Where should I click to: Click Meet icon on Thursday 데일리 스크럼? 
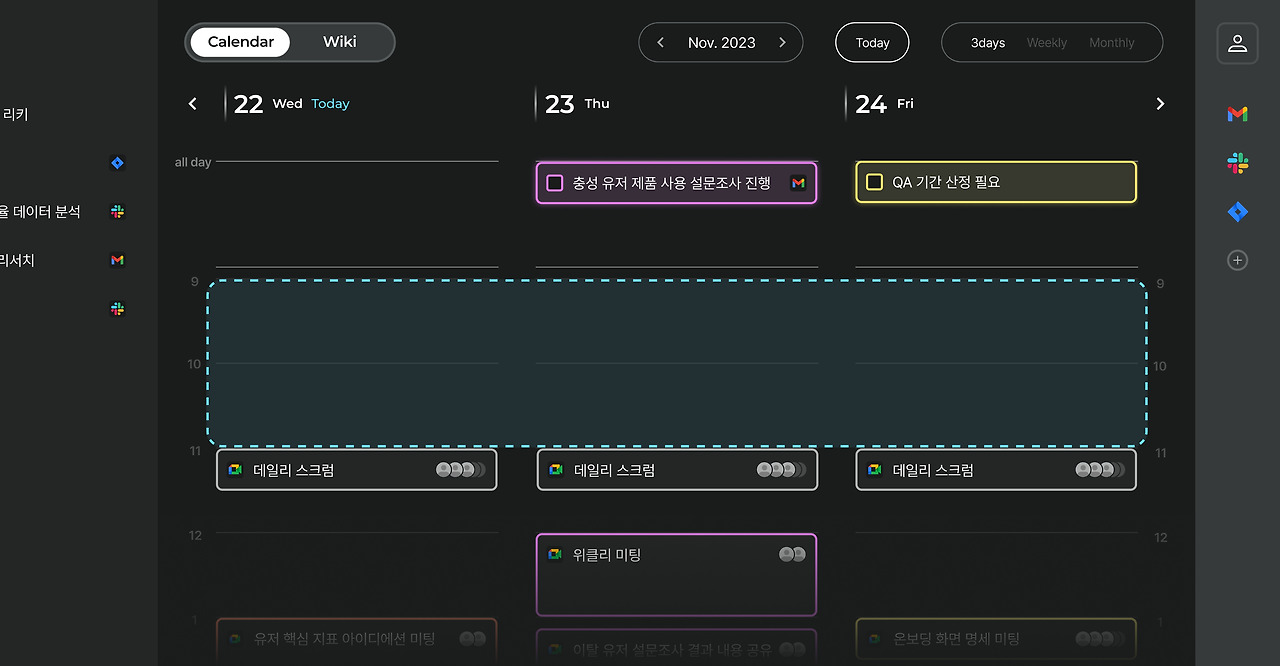[x=556, y=470]
